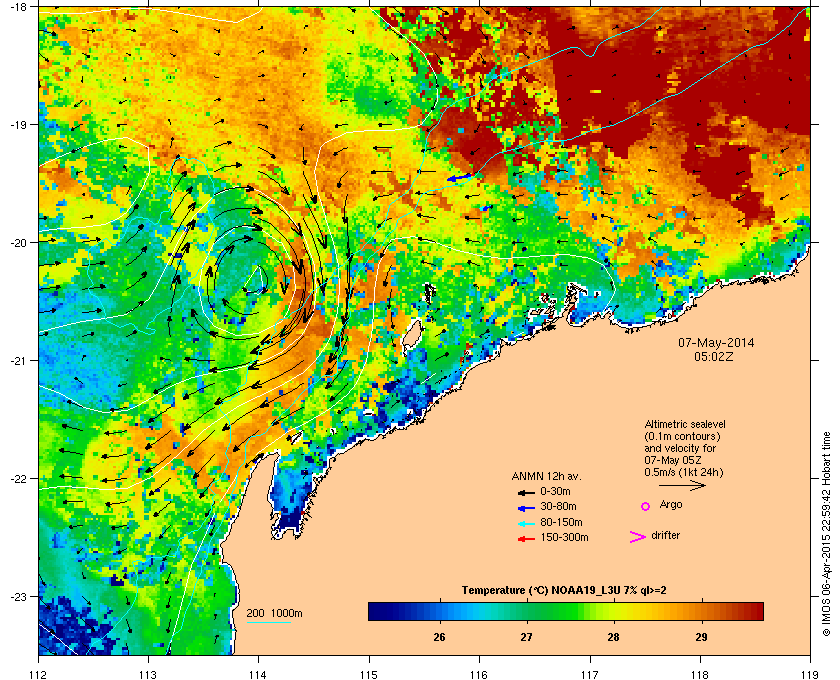The image size is (840, 680).
Task: Click the magenta Argo circle symbol
Action: [646, 506]
